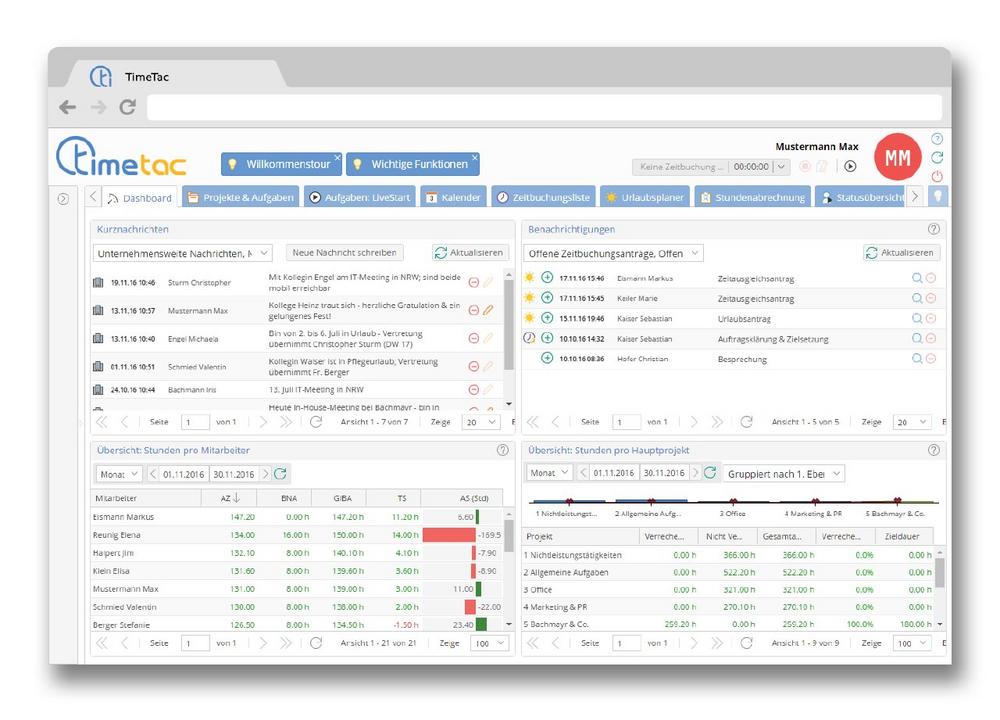Open Offene Zeitbuchungsanträge filter dropdown
The image size is (1000, 720).
[614, 253]
